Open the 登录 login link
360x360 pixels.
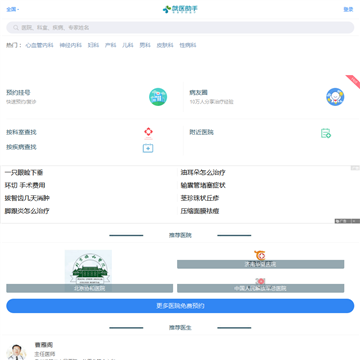point(348,9)
